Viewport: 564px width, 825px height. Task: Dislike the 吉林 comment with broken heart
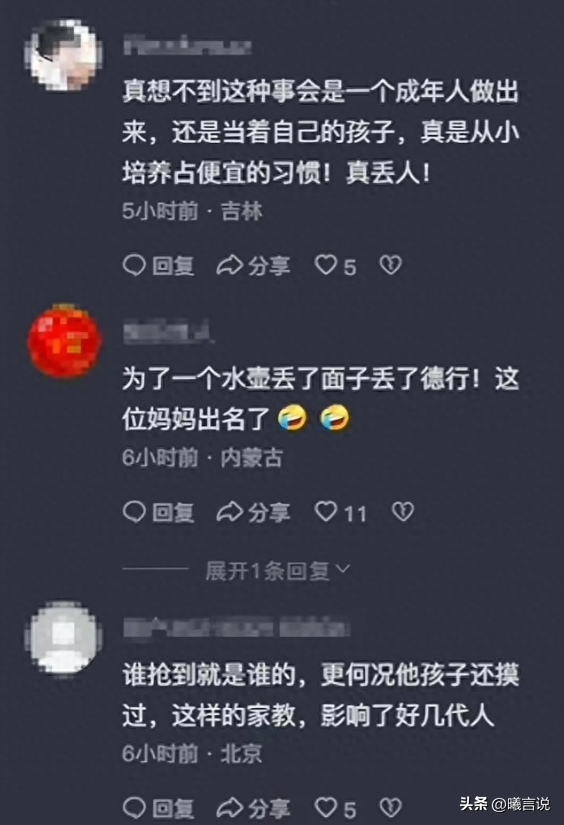pyautogui.click(x=391, y=265)
